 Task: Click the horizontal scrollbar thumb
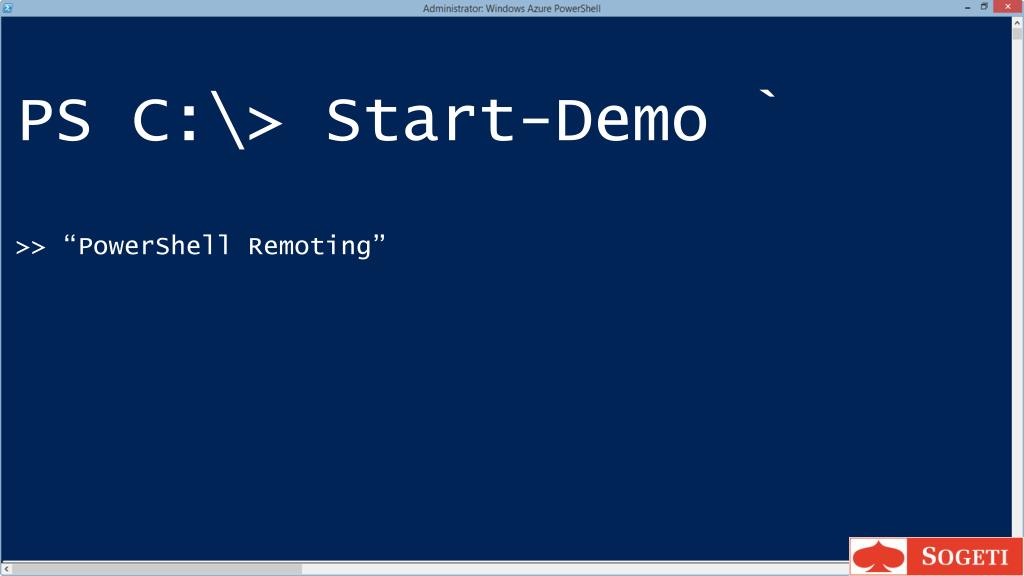[x=157, y=569]
